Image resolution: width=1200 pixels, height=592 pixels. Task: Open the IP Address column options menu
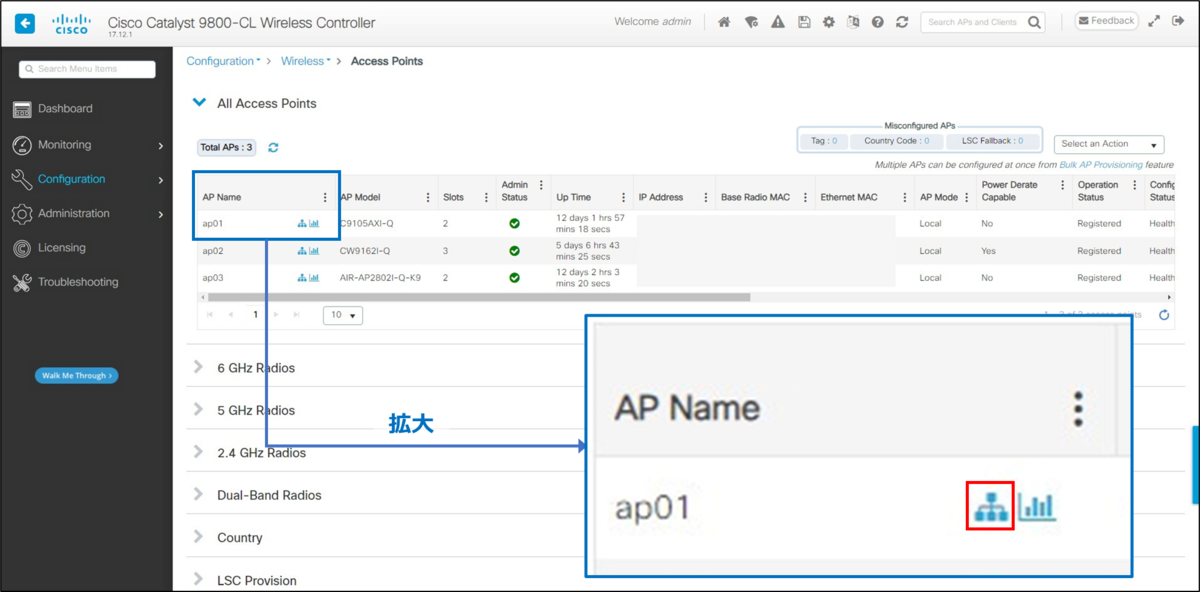click(705, 197)
